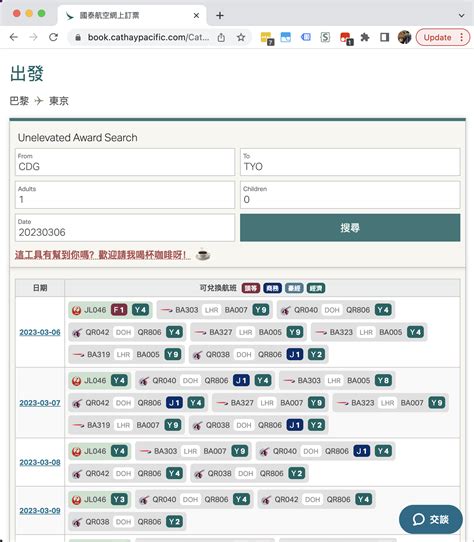The width and height of the screenshot is (474, 542).
Task: Click the JAL logo on 2023-03-08 row
Action: point(76,451)
